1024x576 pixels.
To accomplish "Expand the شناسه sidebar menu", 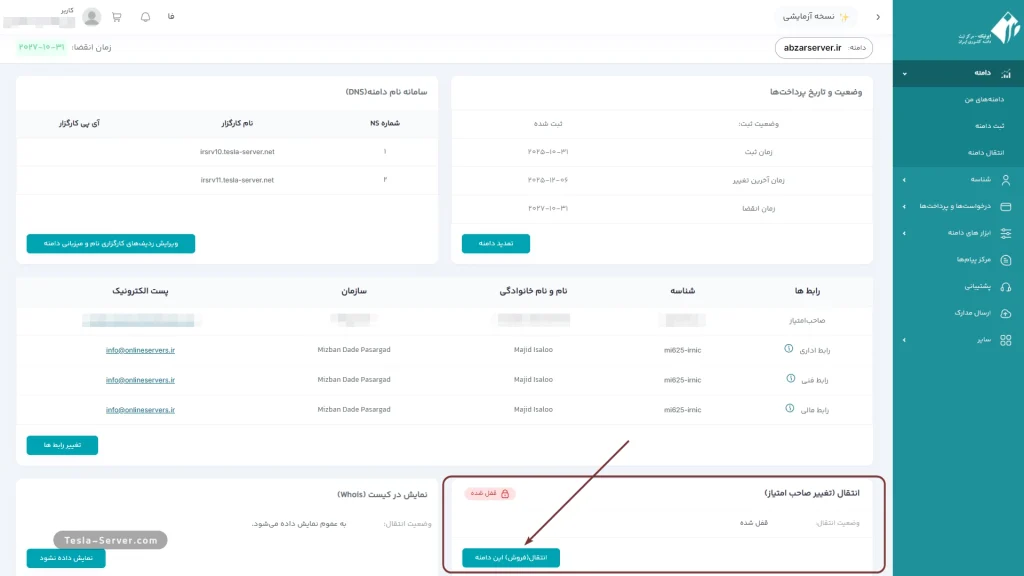I will tap(960, 179).
